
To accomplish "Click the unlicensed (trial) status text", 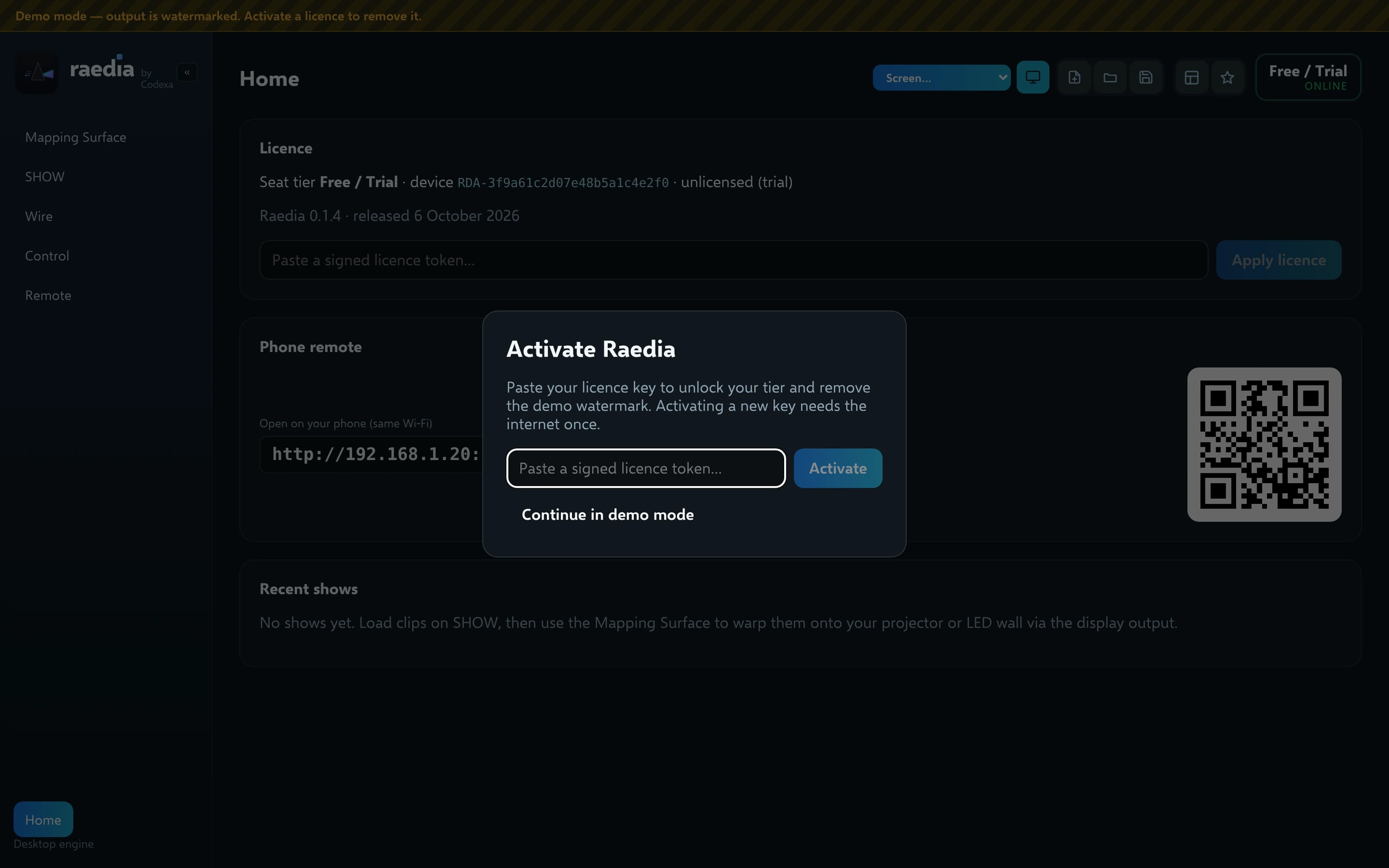I will [x=737, y=182].
